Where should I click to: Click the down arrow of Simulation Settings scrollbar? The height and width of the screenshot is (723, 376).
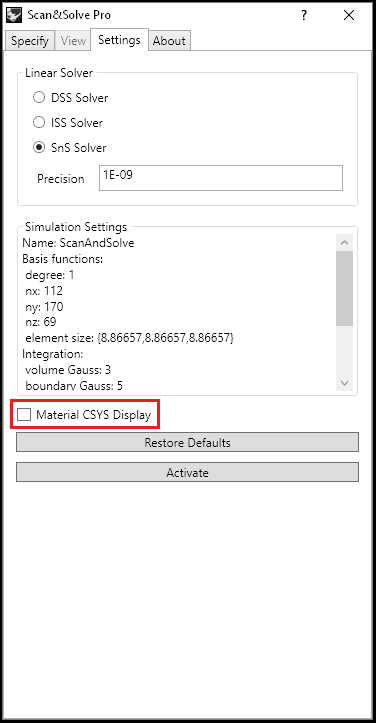tap(345, 383)
